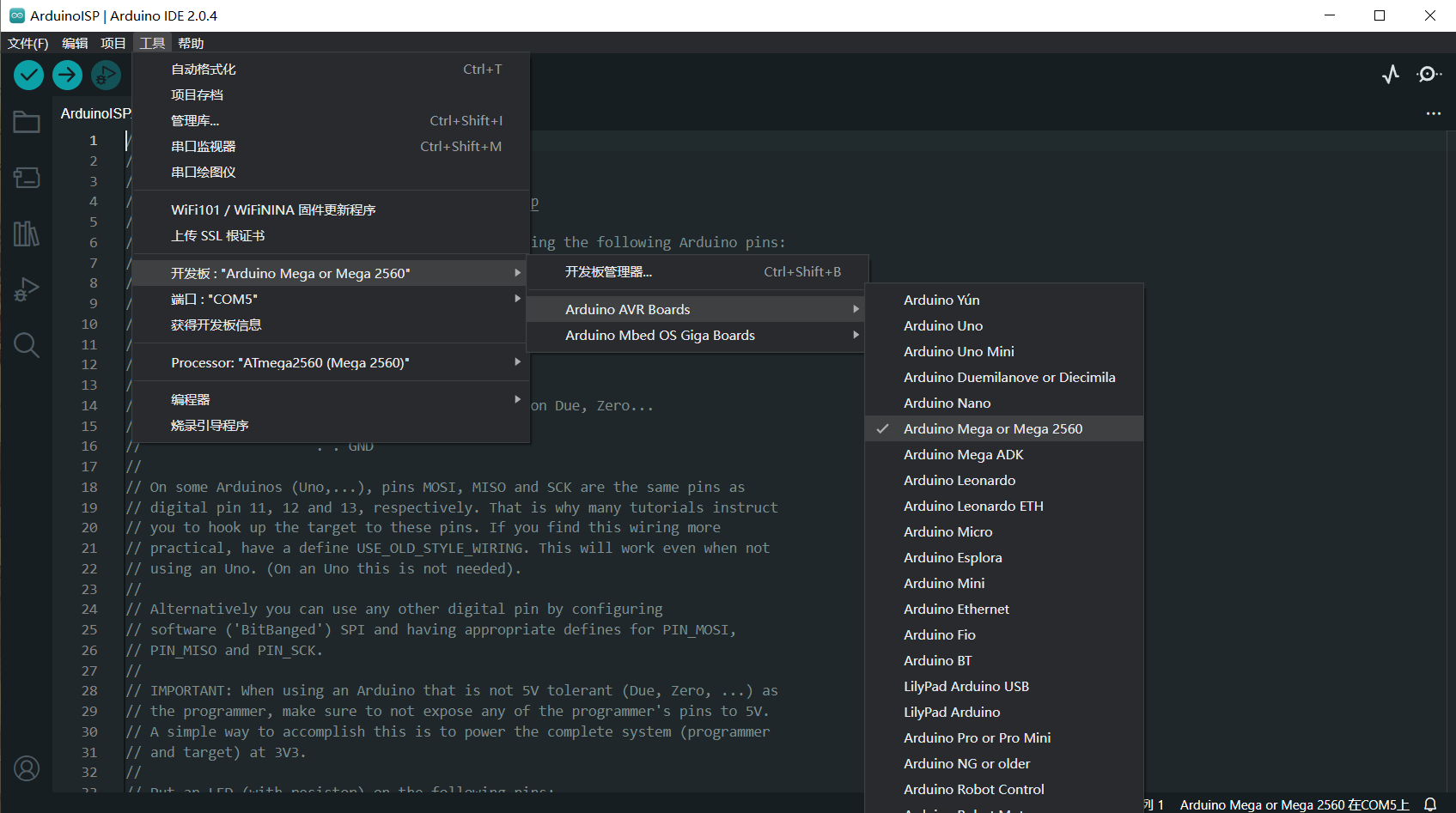
Task: Select Arduino Esplora board
Action: (1004, 557)
